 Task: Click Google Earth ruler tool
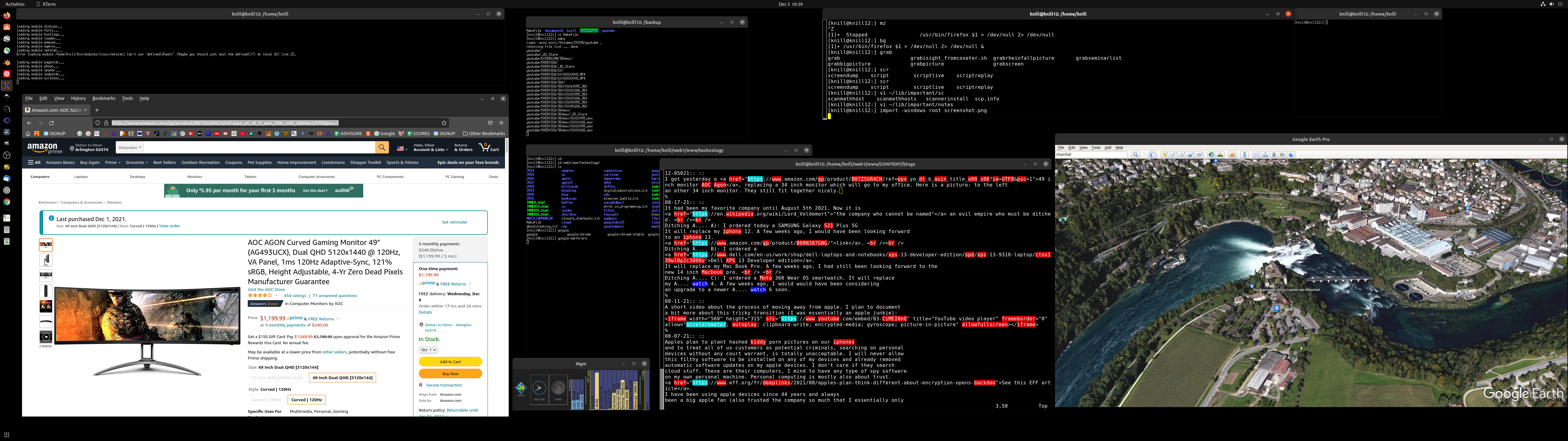point(1245,155)
